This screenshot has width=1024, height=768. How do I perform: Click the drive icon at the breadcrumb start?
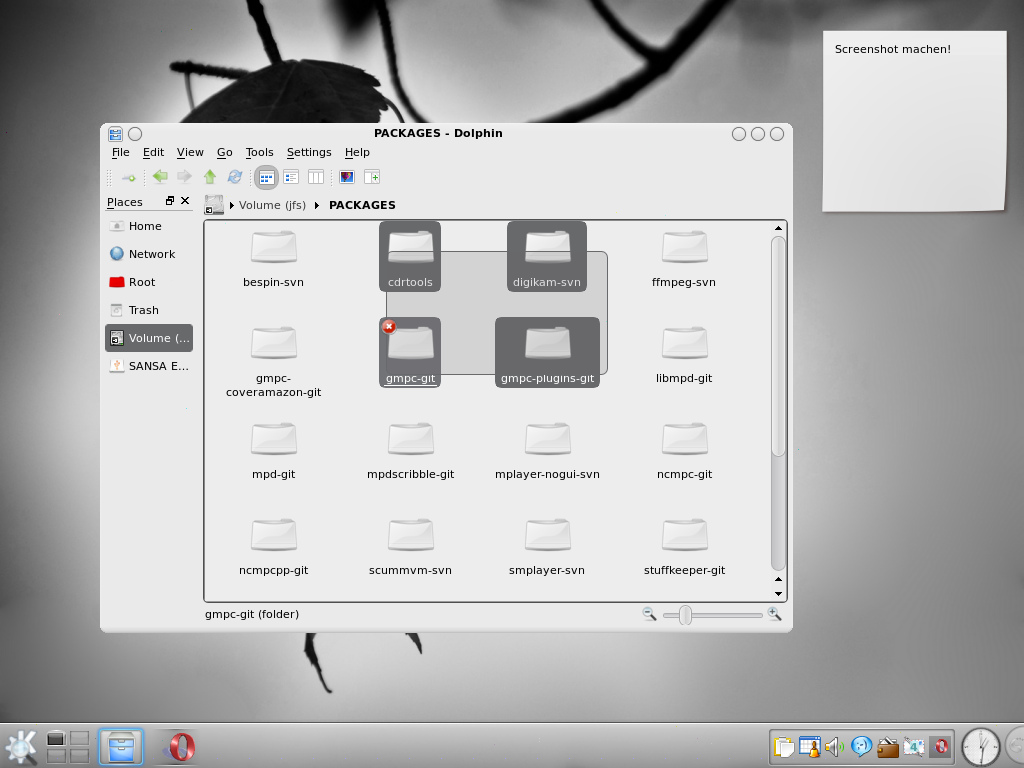214,205
